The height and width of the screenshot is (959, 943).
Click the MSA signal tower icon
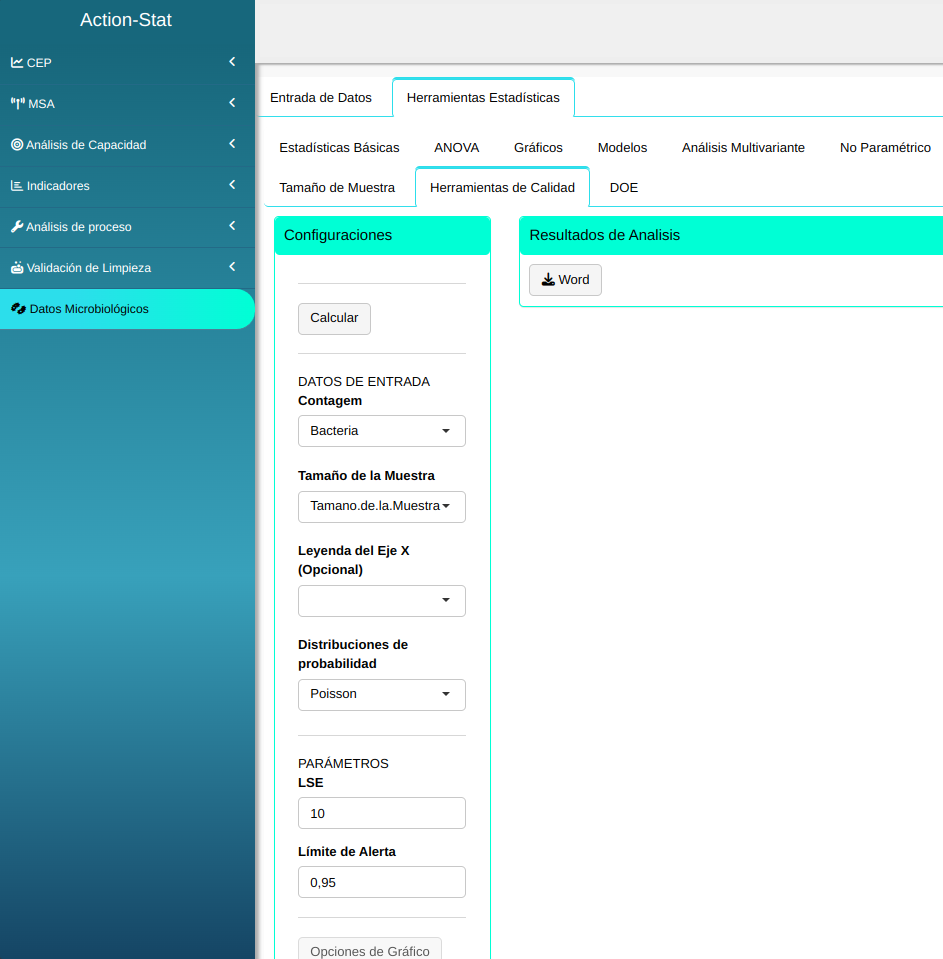point(17,104)
